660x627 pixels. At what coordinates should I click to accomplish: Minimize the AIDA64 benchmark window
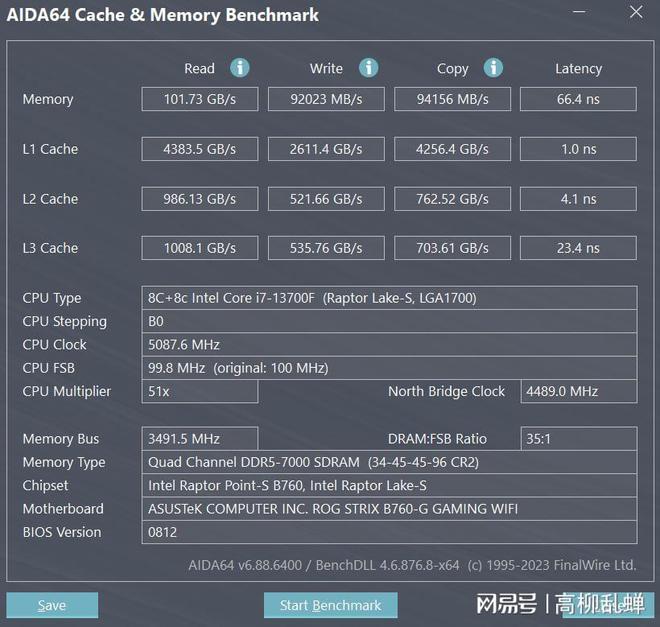579,12
